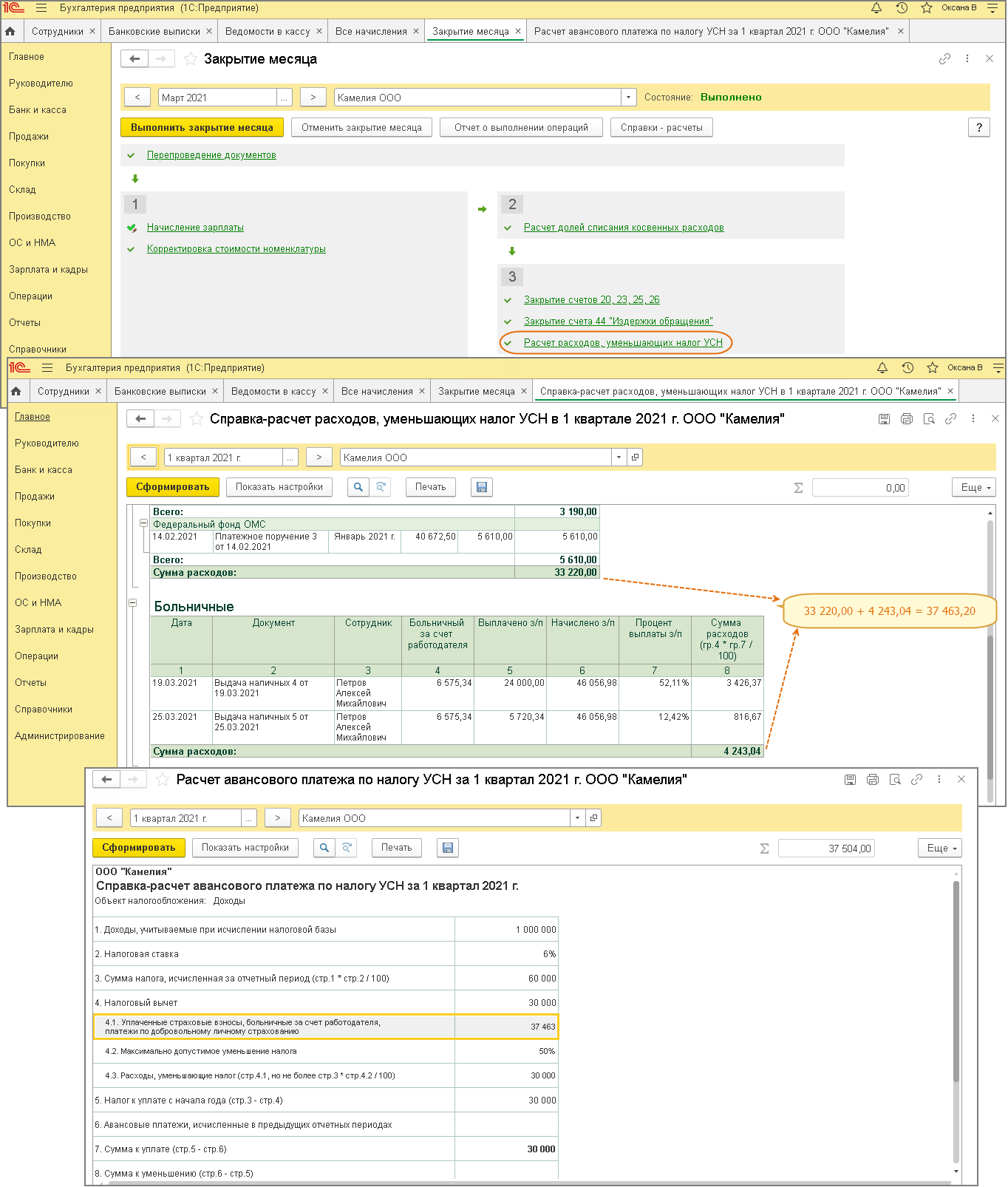The height and width of the screenshot is (1187, 1008).
Task: Click Сформировать in Расчет авансового платежа
Action: coord(138,848)
